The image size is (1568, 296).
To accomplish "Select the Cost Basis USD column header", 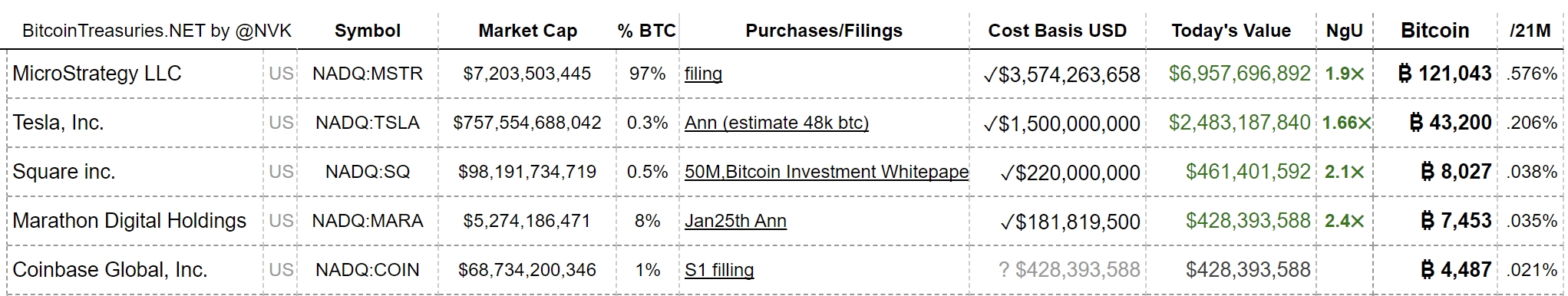I will click(1057, 31).
